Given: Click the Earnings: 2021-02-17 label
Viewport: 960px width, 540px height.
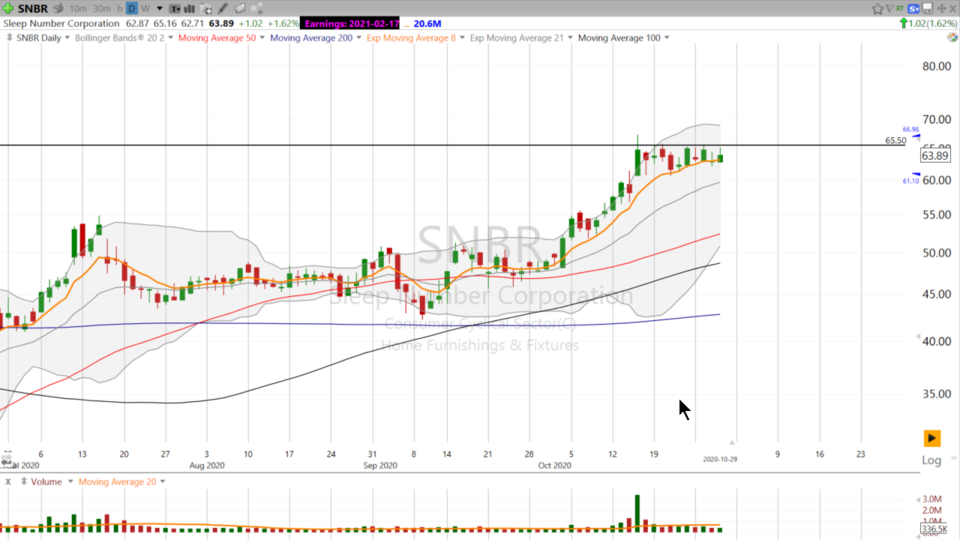Looking at the screenshot, I should coord(351,23).
